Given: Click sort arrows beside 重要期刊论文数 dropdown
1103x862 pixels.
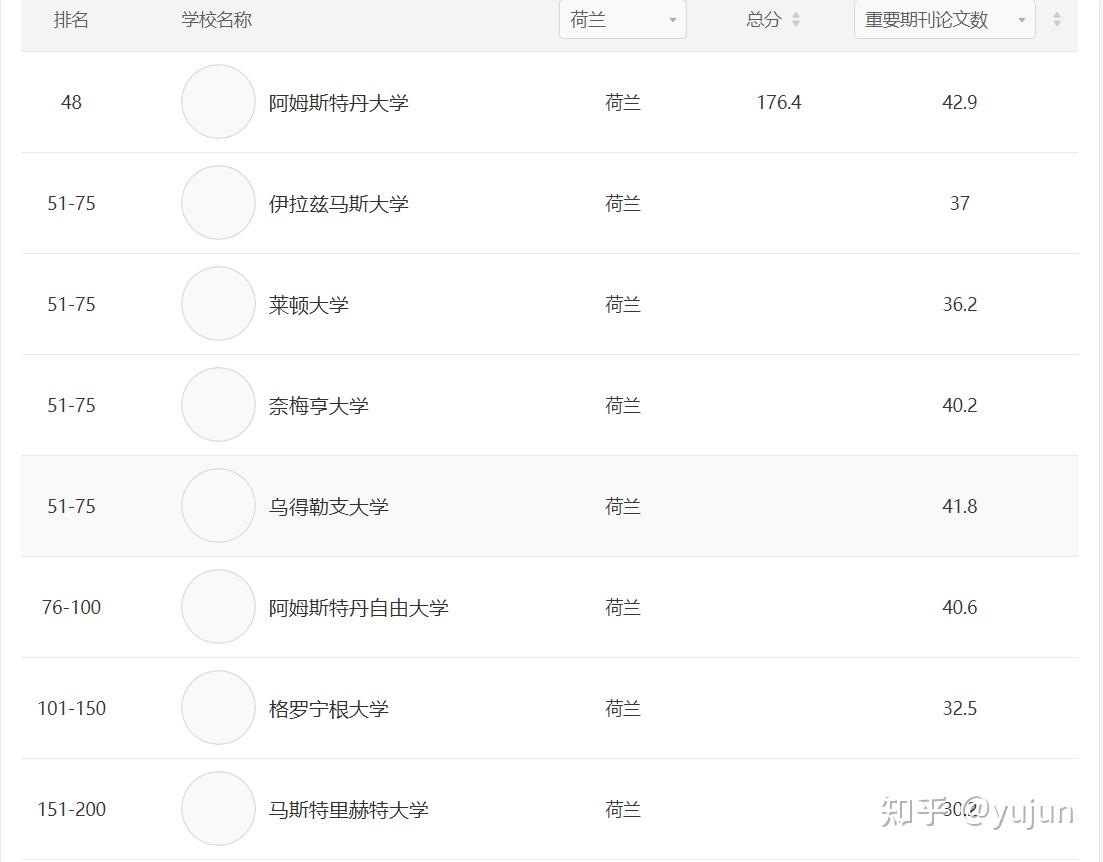Looking at the screenshot, I should (x=1057, y=20).
